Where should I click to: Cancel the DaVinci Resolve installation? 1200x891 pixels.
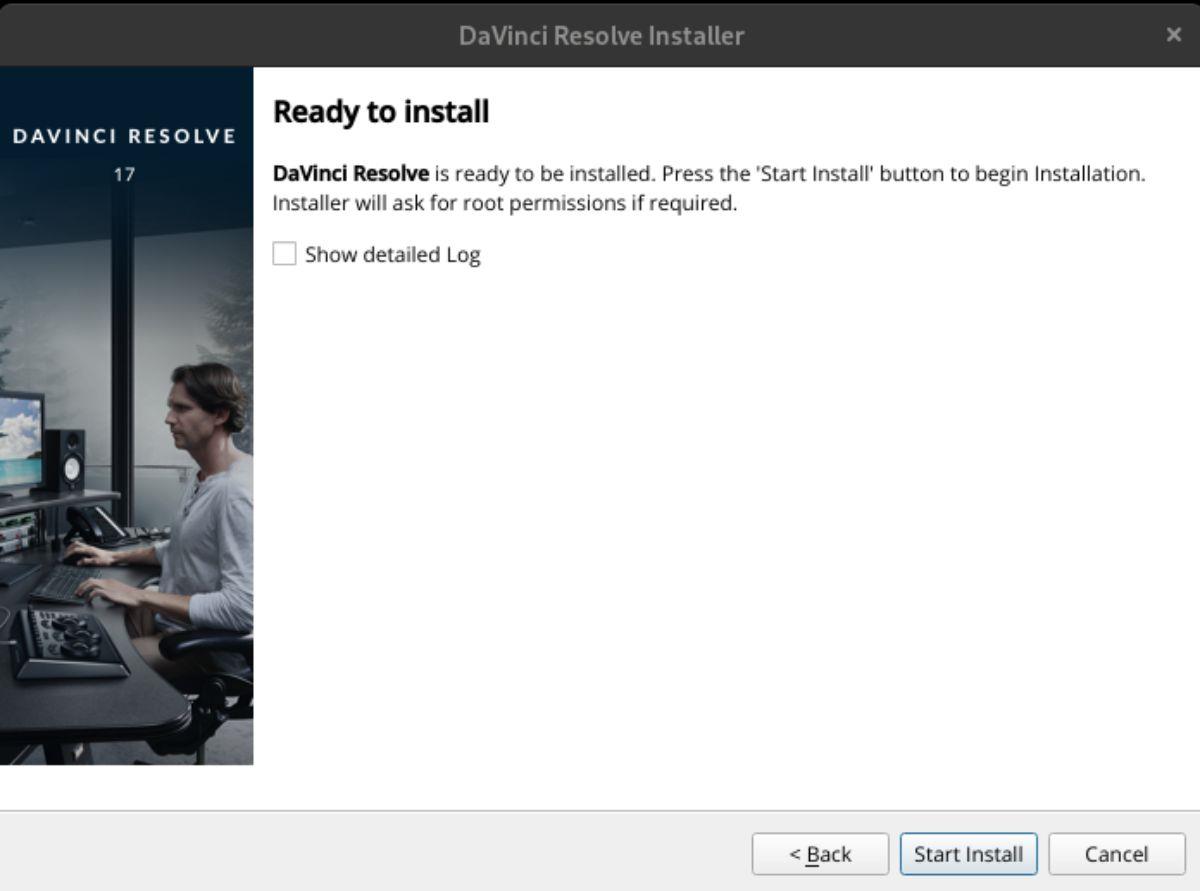[1116, 854]
